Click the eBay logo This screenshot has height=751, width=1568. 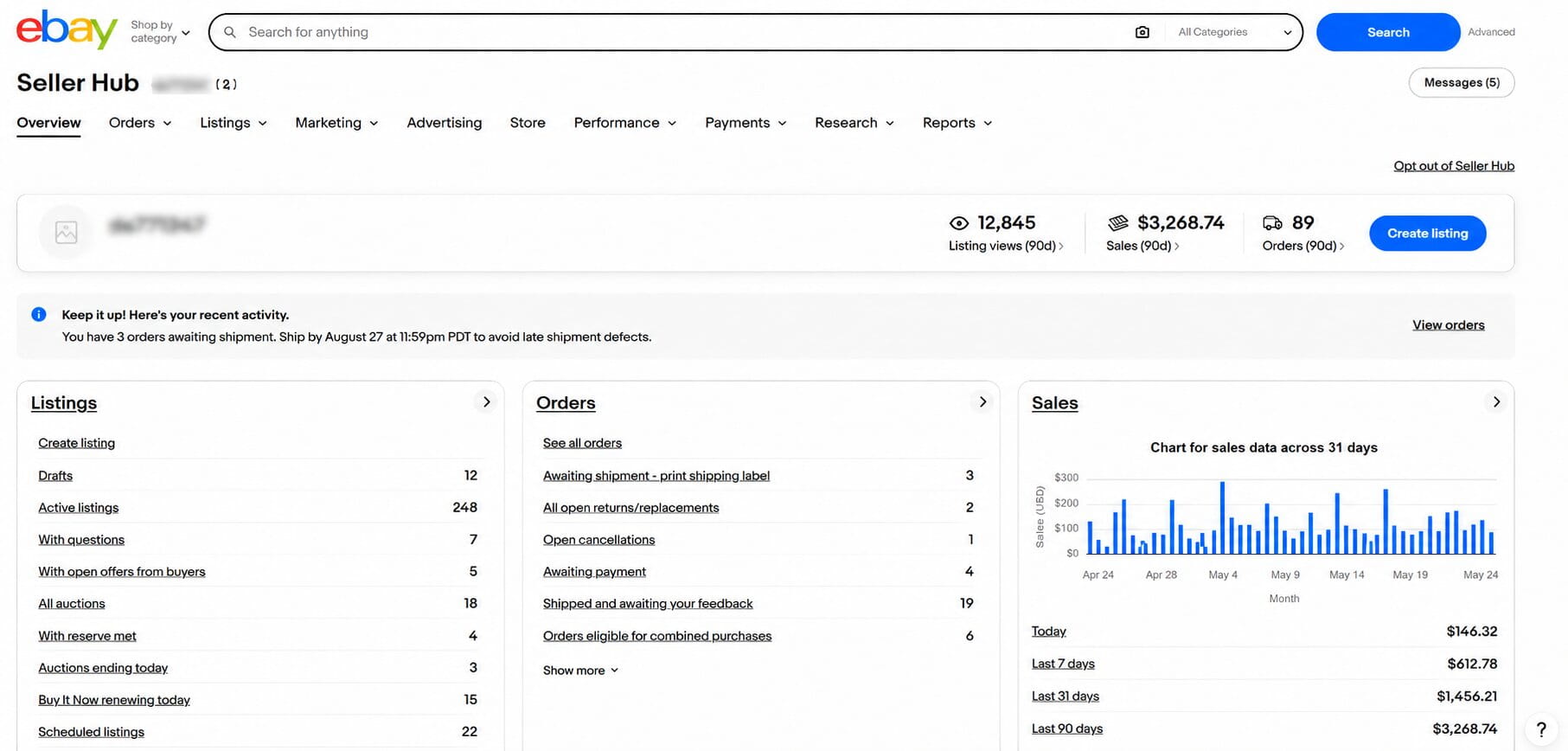(x=67, y=31)
